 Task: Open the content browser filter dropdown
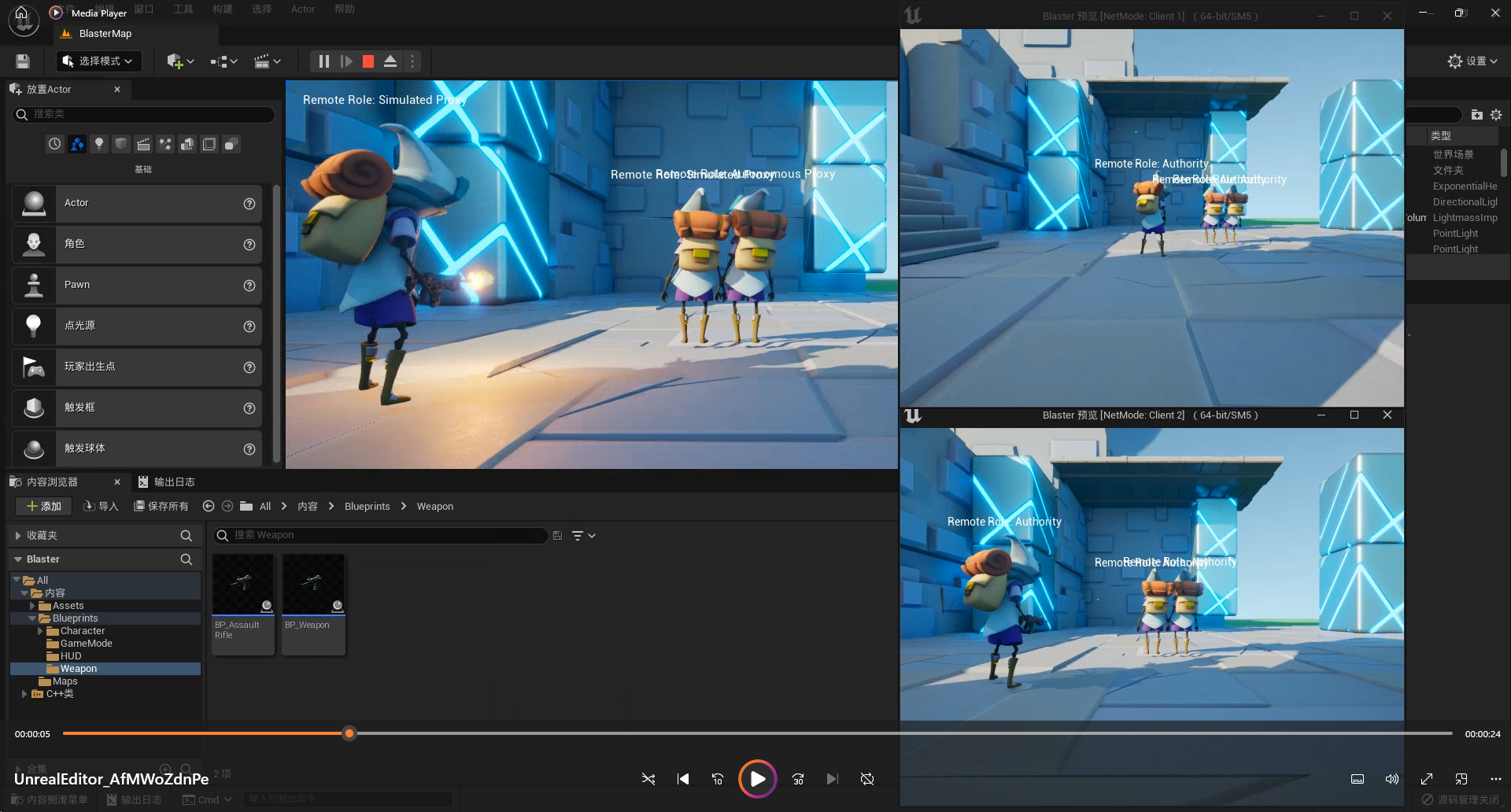(583, 536)
